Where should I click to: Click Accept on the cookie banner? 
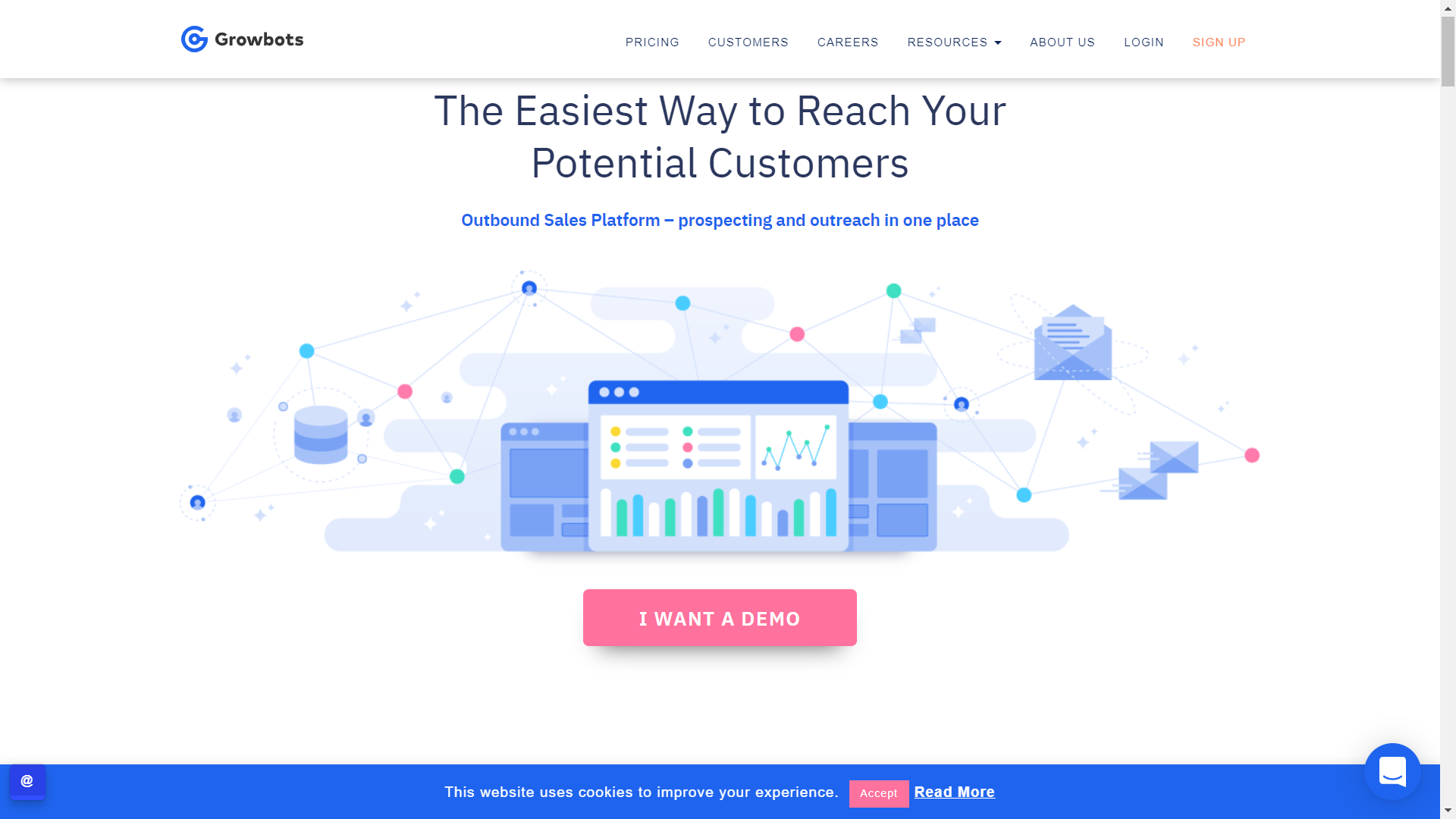tap(878, 793)
